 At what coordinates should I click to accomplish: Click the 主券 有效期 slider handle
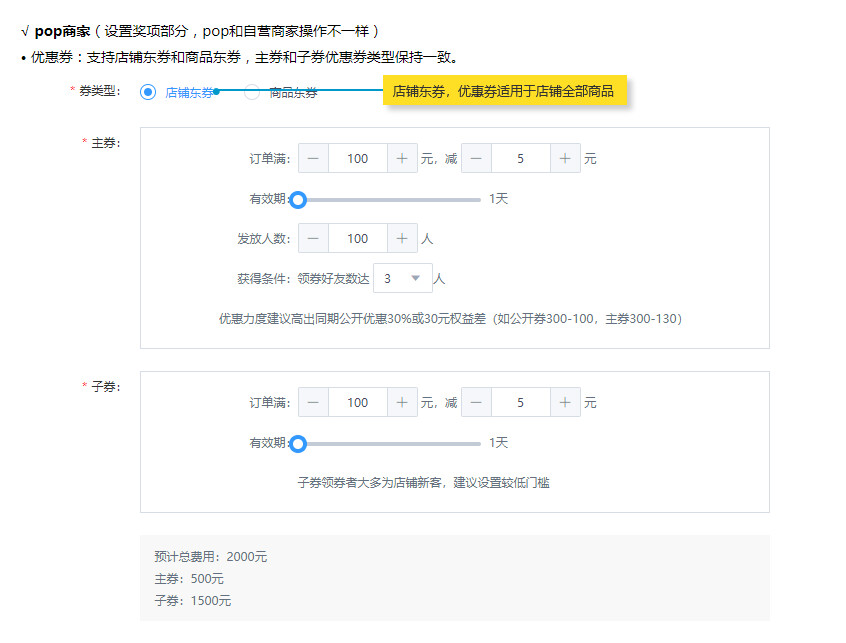click(297, 200)
